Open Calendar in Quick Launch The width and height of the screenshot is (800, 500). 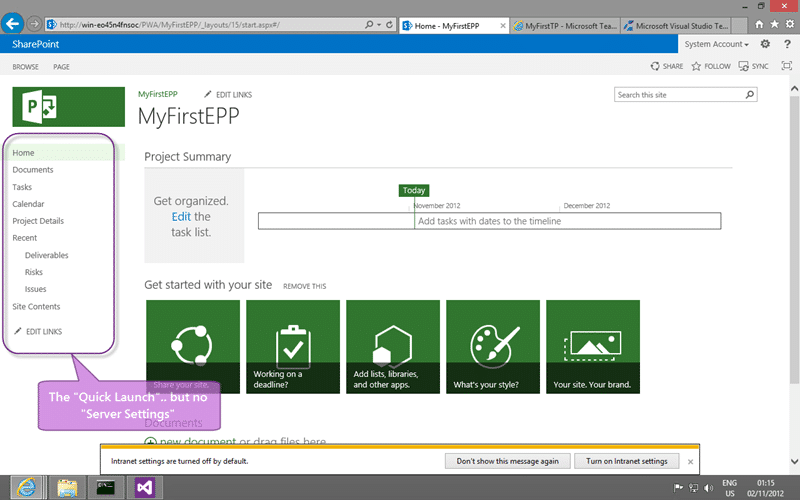pos(28,204)
